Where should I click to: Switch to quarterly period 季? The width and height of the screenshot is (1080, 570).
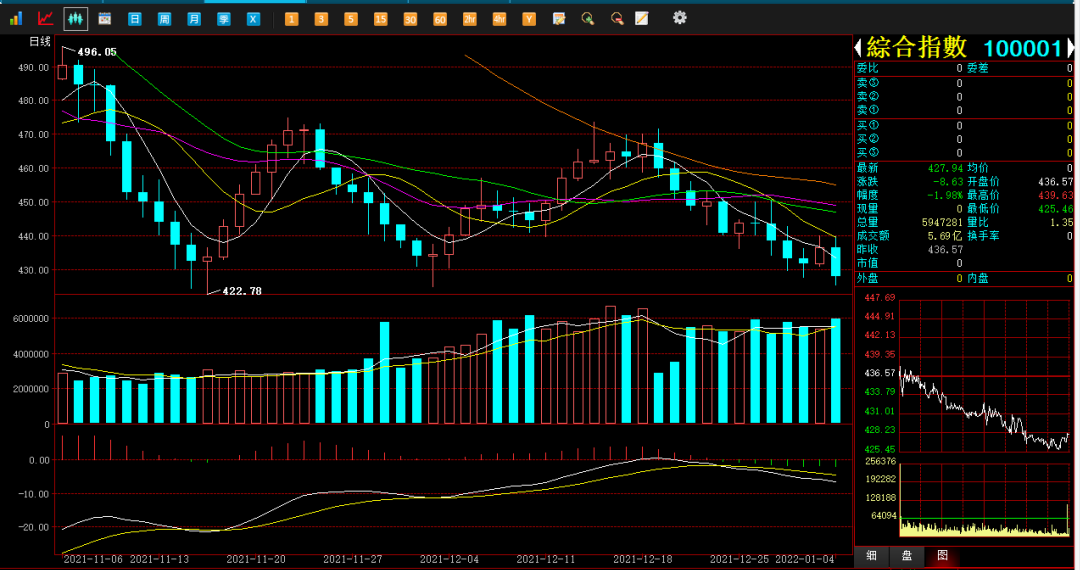(223, 19)
